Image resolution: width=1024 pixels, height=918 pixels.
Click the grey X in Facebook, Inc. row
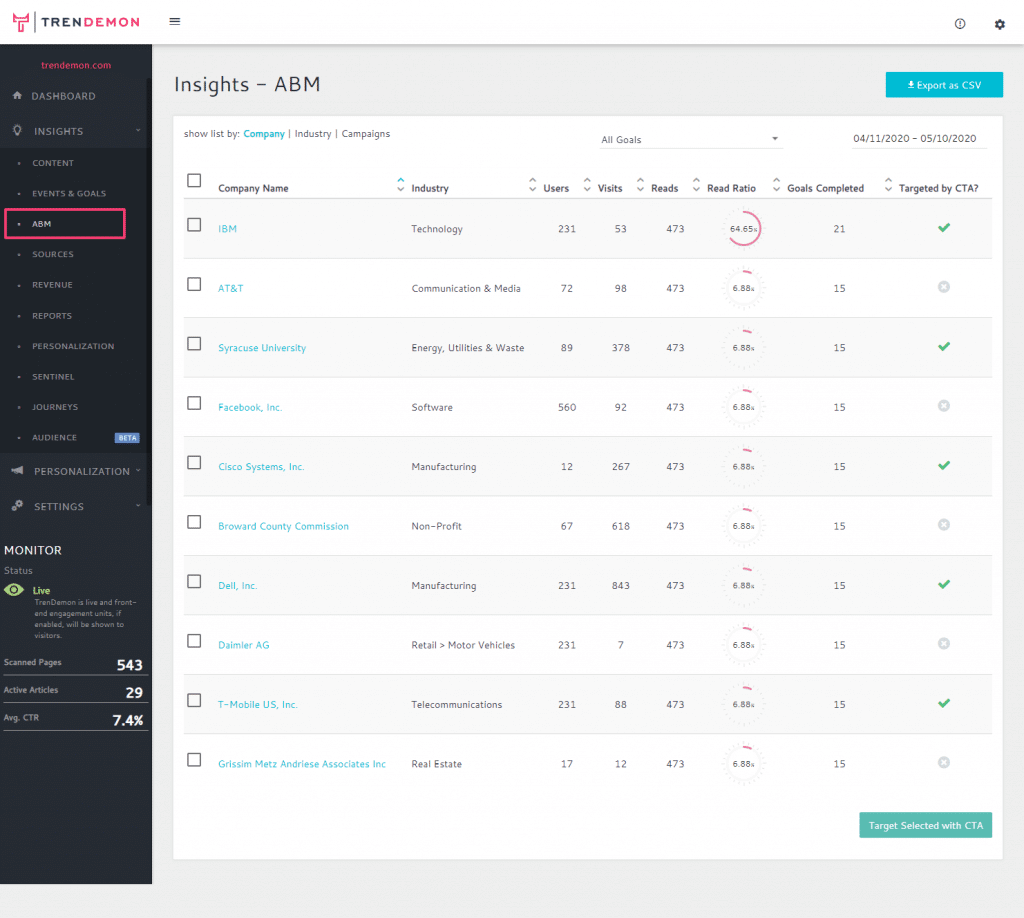944,406
